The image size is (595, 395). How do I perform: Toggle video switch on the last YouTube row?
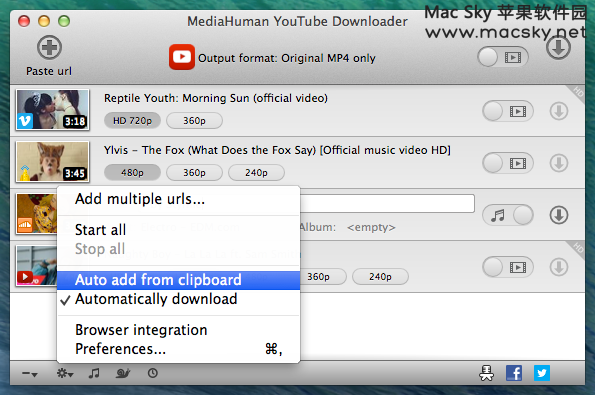[x=508, y=267]
